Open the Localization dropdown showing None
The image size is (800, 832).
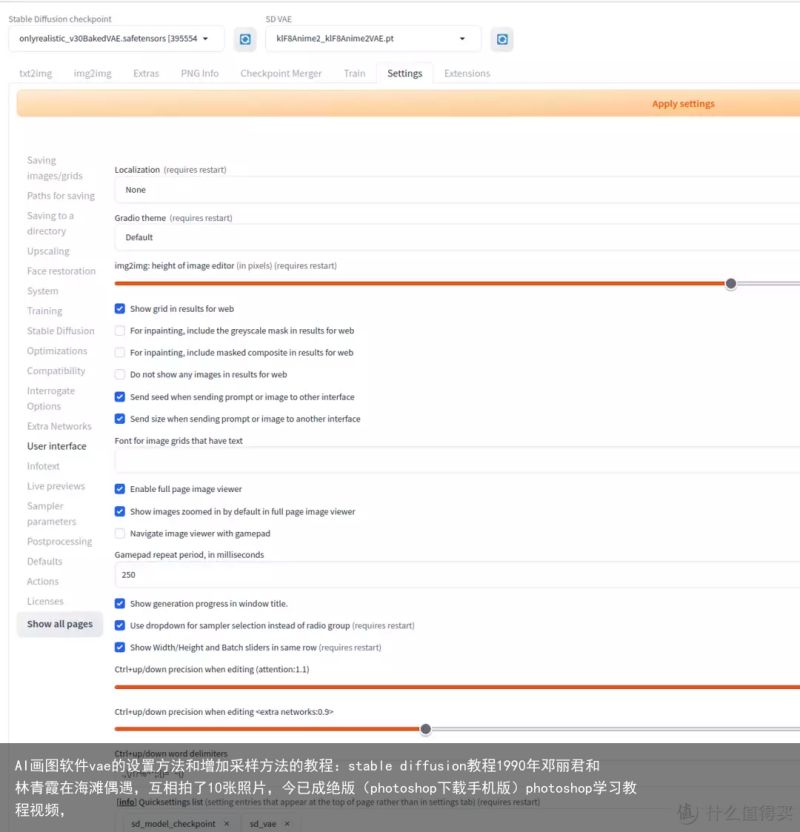pyautogui.click(x=457, y=190)
